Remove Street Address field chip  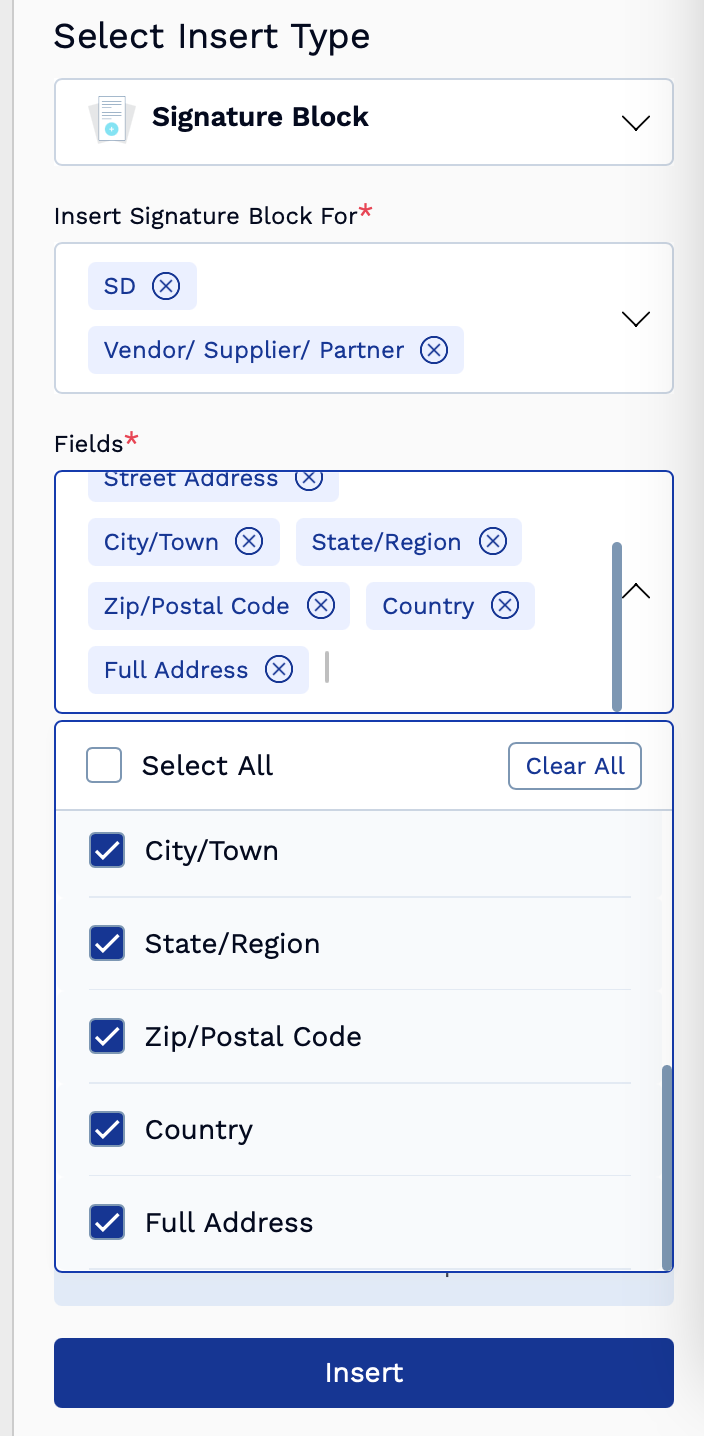[309, 479]
